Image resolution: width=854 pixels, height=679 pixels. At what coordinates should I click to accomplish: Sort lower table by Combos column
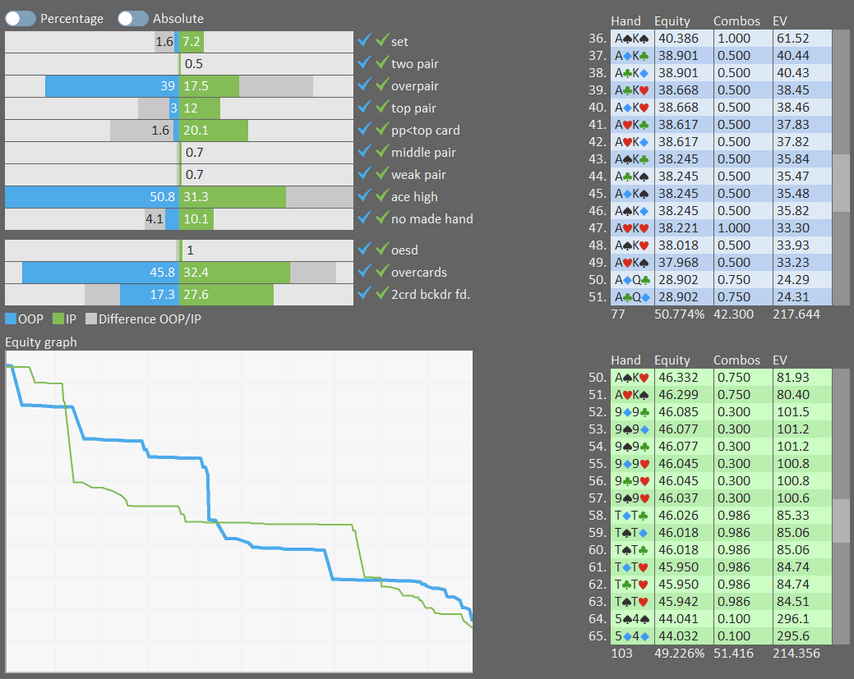click(x=736, y=360)
